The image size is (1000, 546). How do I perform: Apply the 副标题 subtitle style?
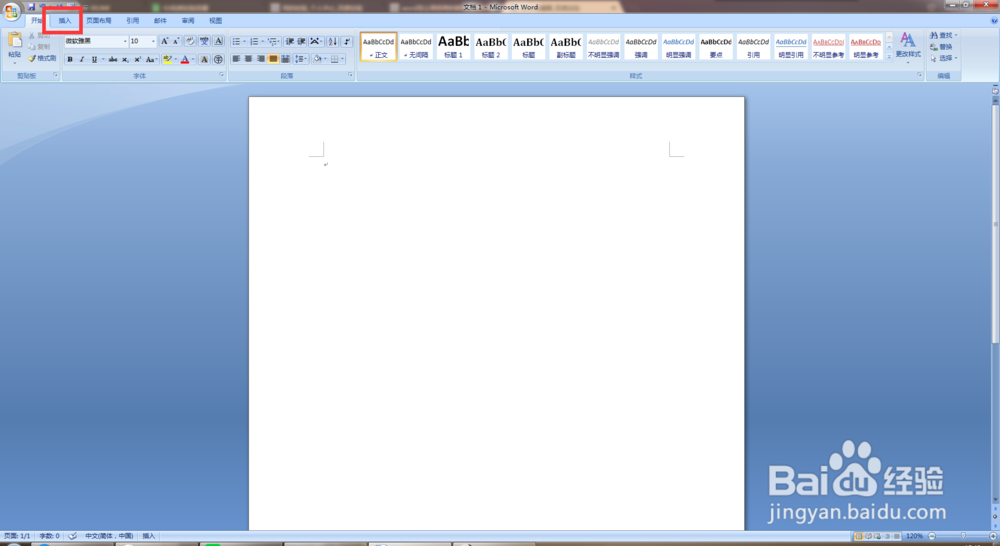click(566, 47)
